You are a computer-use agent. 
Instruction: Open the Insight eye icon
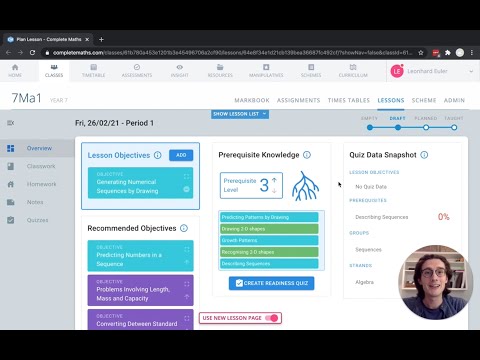(x=180, y=67)
